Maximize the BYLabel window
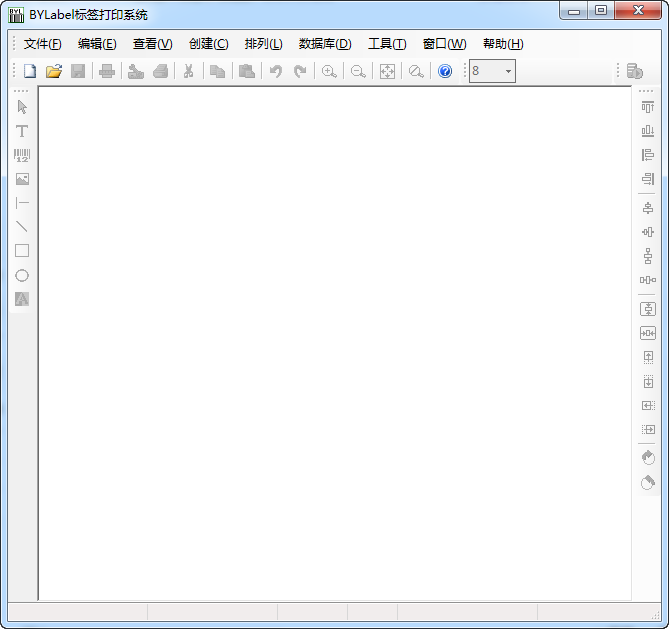Image resolution: width=669 pixels, height=629 pixels. (x=601, y=11)
